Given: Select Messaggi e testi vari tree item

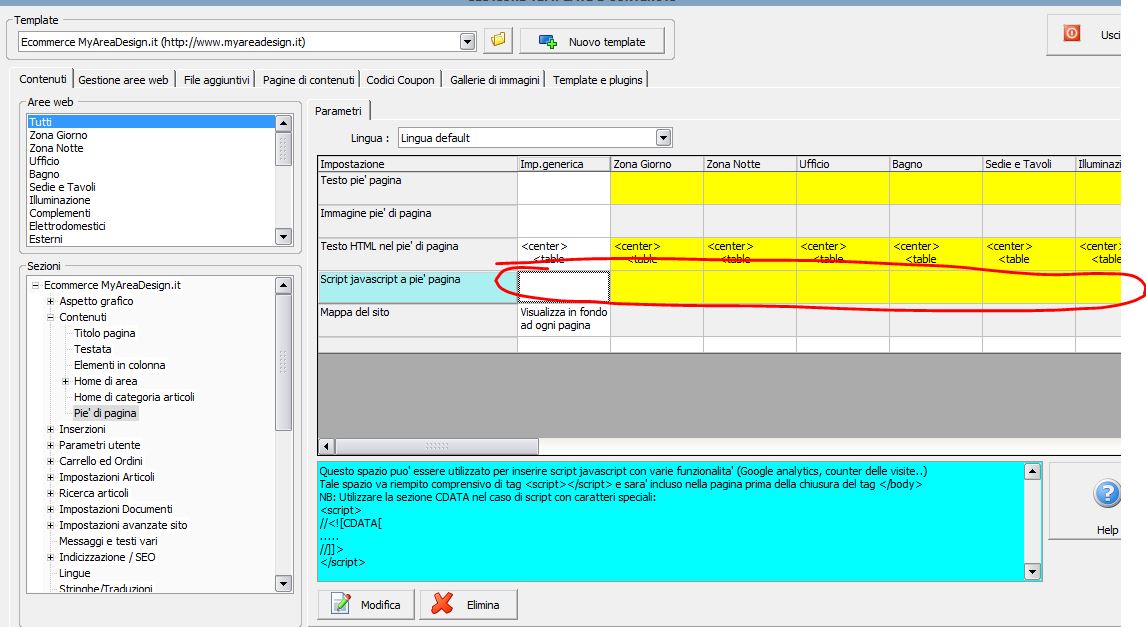Looking at the screenshot, I should pyautogui.click(x=108, y=542).
